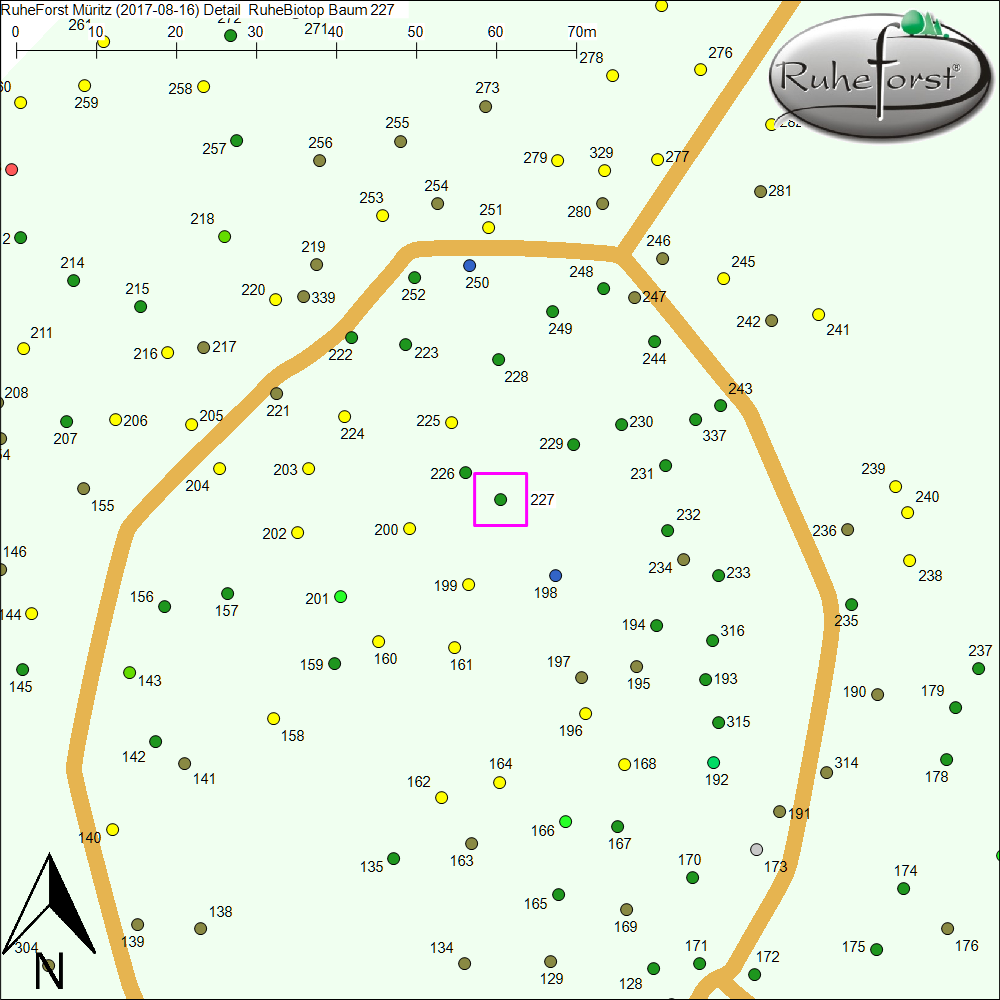Select the olive marker for tree 273
Screen dimensions: 1000x1000
(485, 106)
